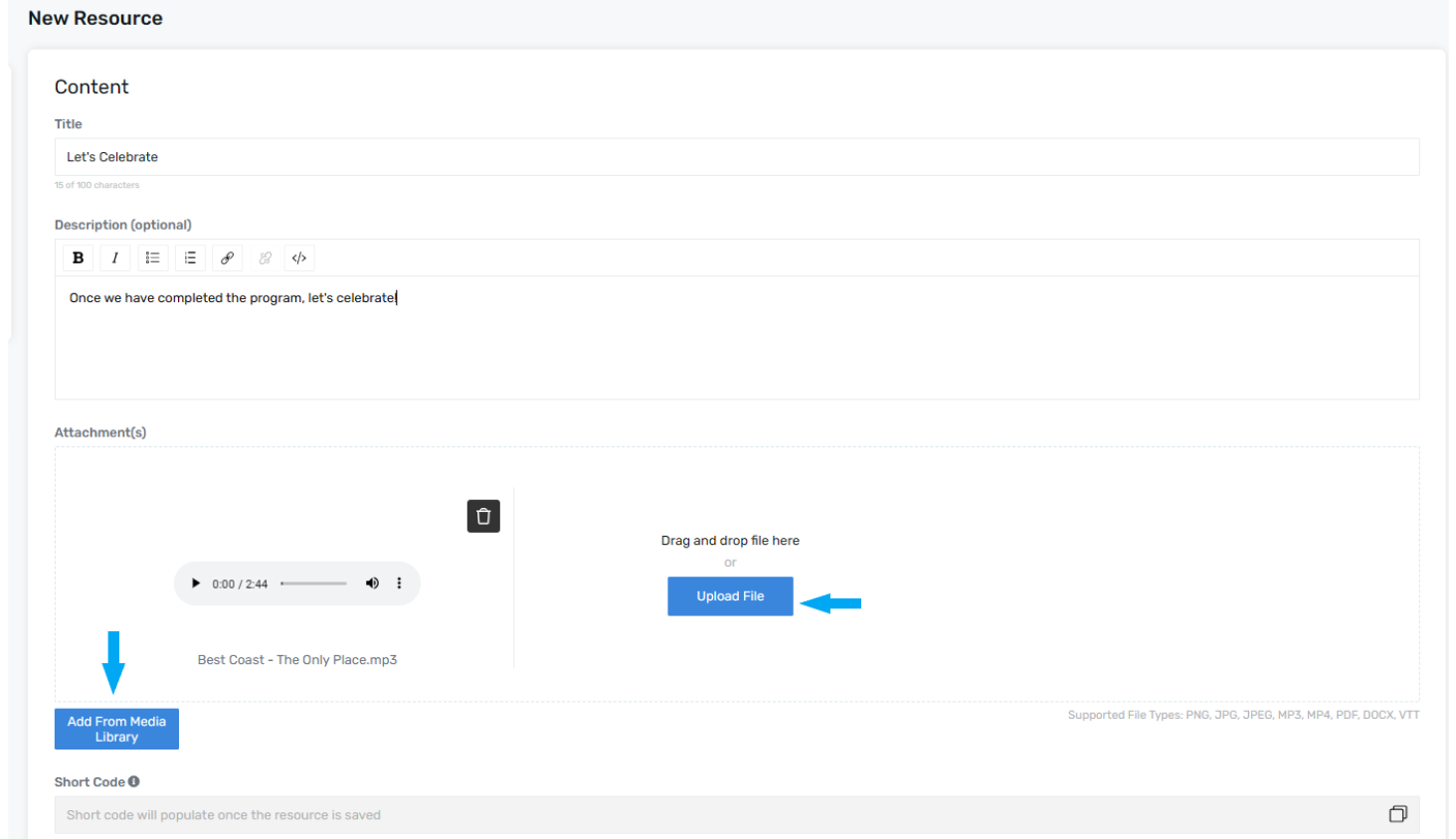Click the Drag and drop file here text
Screen dimensions: 1456x839
(x=730, y=541)
